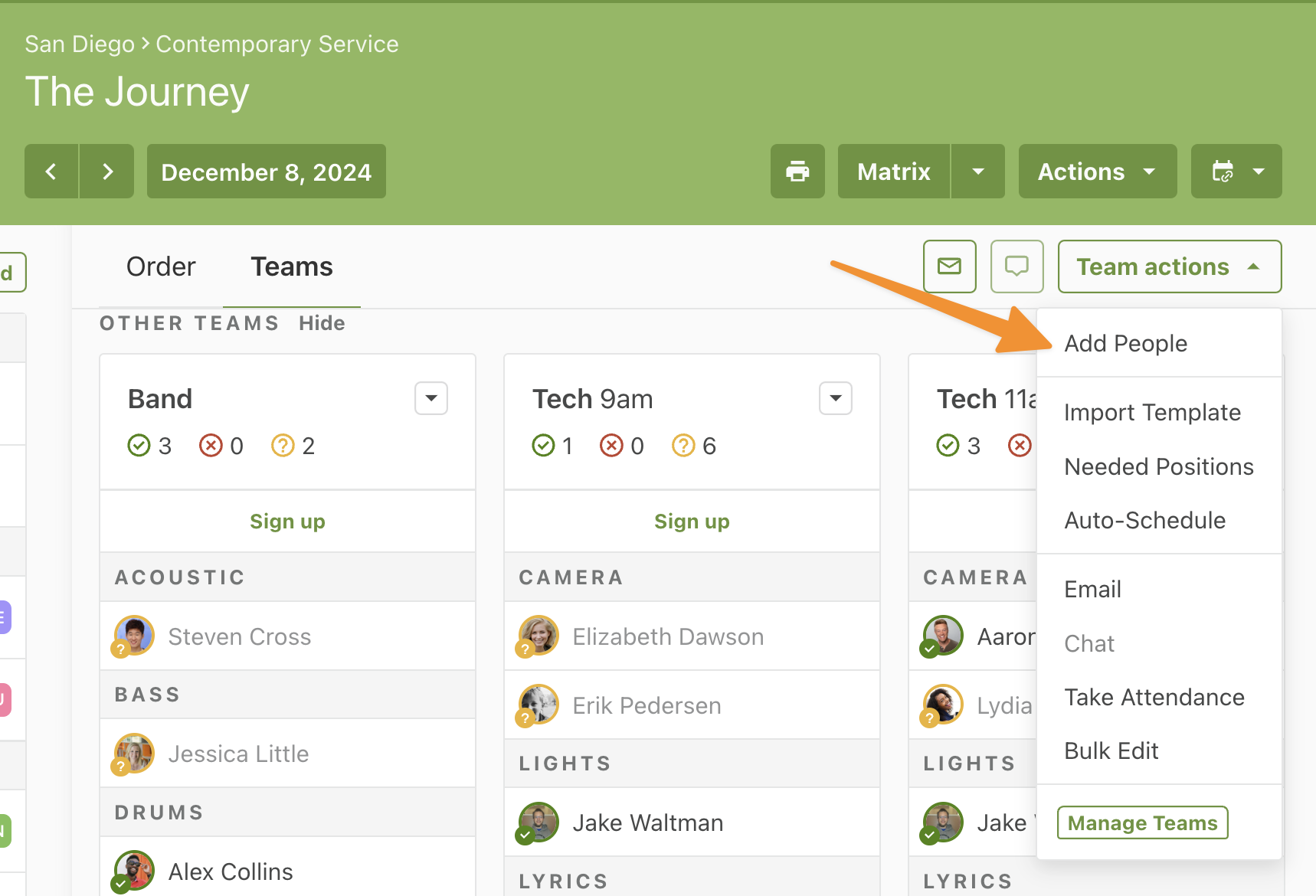
Task: Switch to the Teams tab
Action: tap(292, 267)
